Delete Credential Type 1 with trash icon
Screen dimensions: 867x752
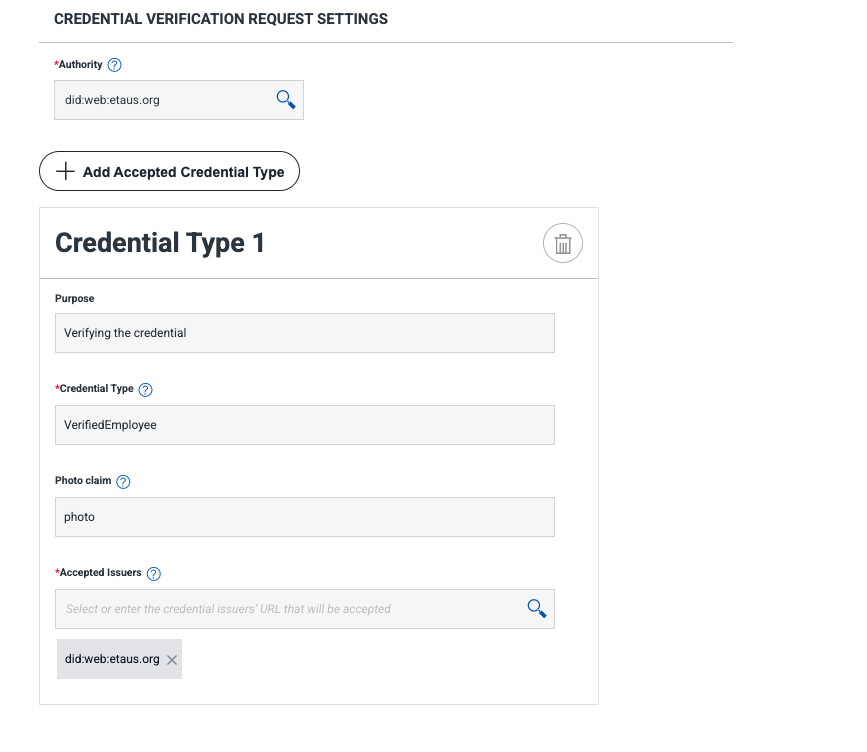[x=563, y=243]
